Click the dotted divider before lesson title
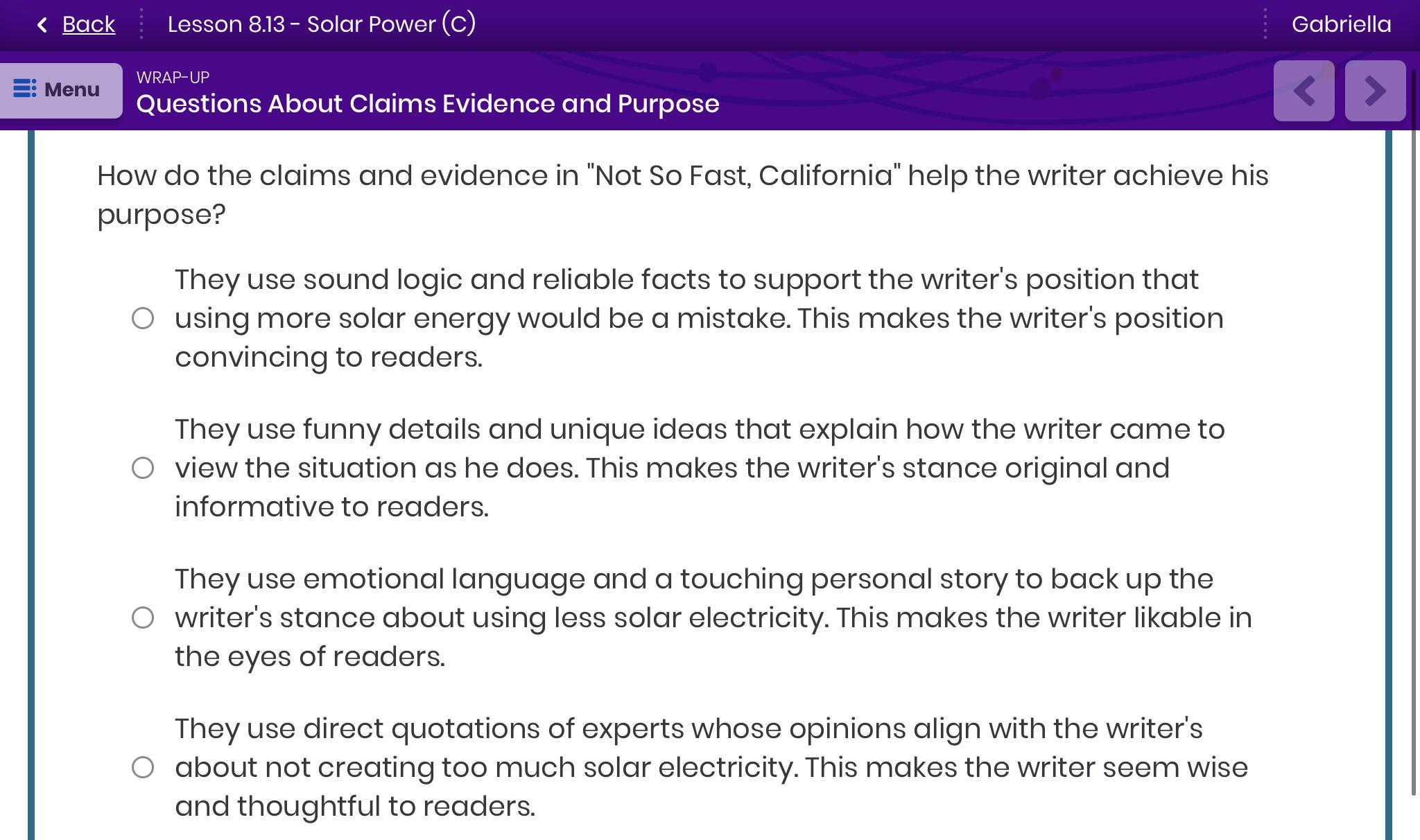 [141, 24]
